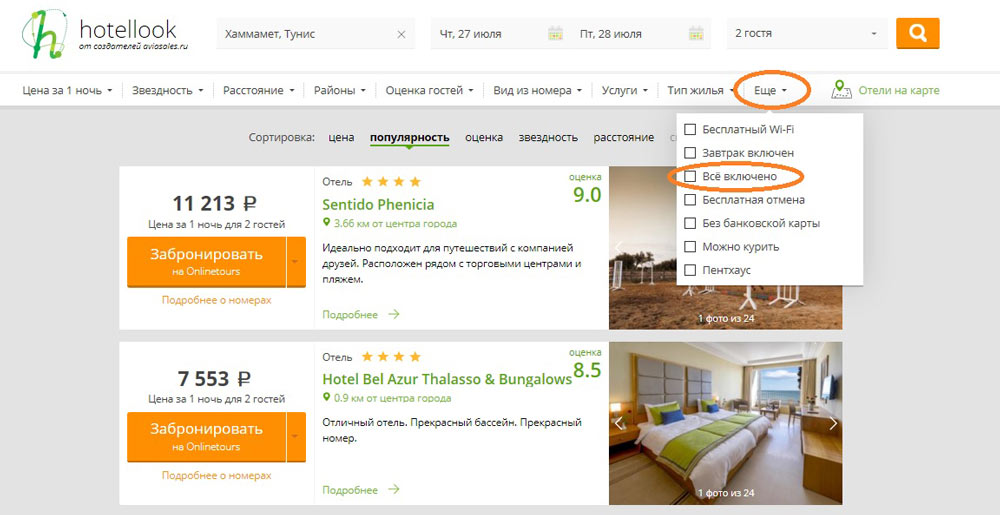Image resolution: width=1000 pixels, height=515 pixels.
Task: Open the check-in calendar icon
Action: coord(555,33)
